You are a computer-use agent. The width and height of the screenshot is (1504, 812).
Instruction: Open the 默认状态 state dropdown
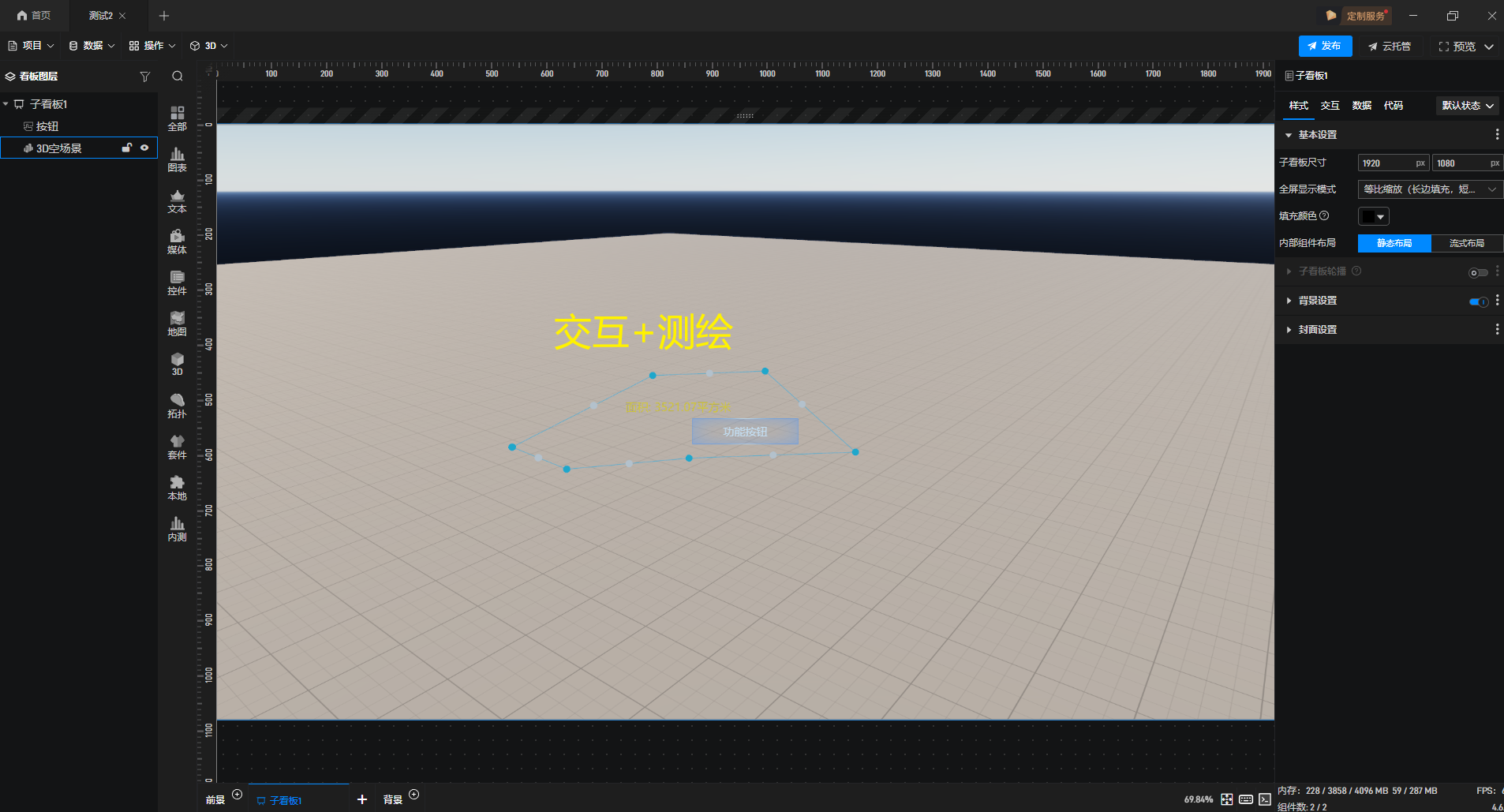[x=1467, y=106]
